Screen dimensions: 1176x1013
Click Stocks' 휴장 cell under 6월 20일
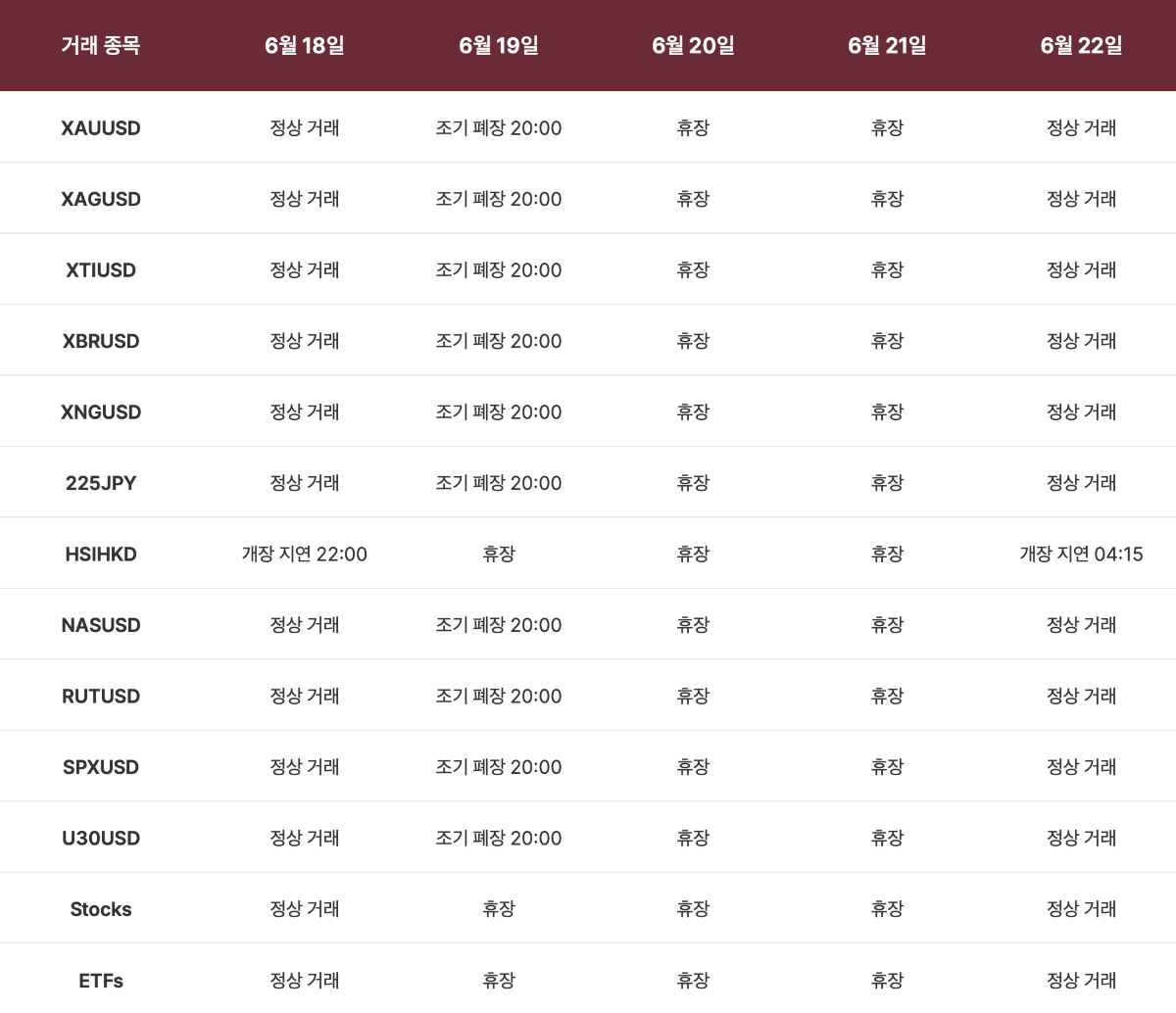[x=693, y=909]
